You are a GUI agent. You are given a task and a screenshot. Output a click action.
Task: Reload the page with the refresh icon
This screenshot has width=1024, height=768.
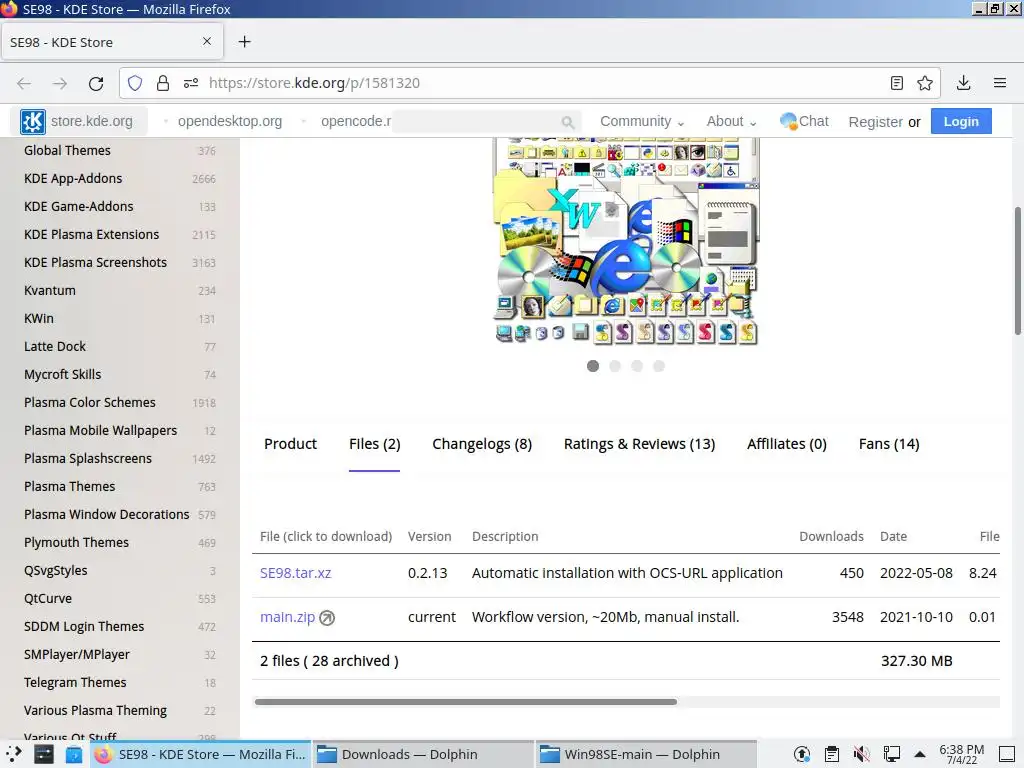pyautogui.click(x=96, y=83)
